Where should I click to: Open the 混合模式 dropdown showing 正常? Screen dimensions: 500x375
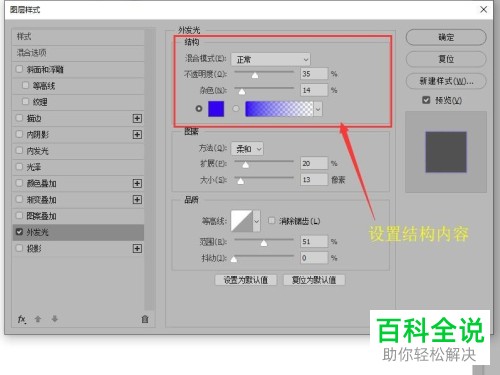(x=271, y=60)
